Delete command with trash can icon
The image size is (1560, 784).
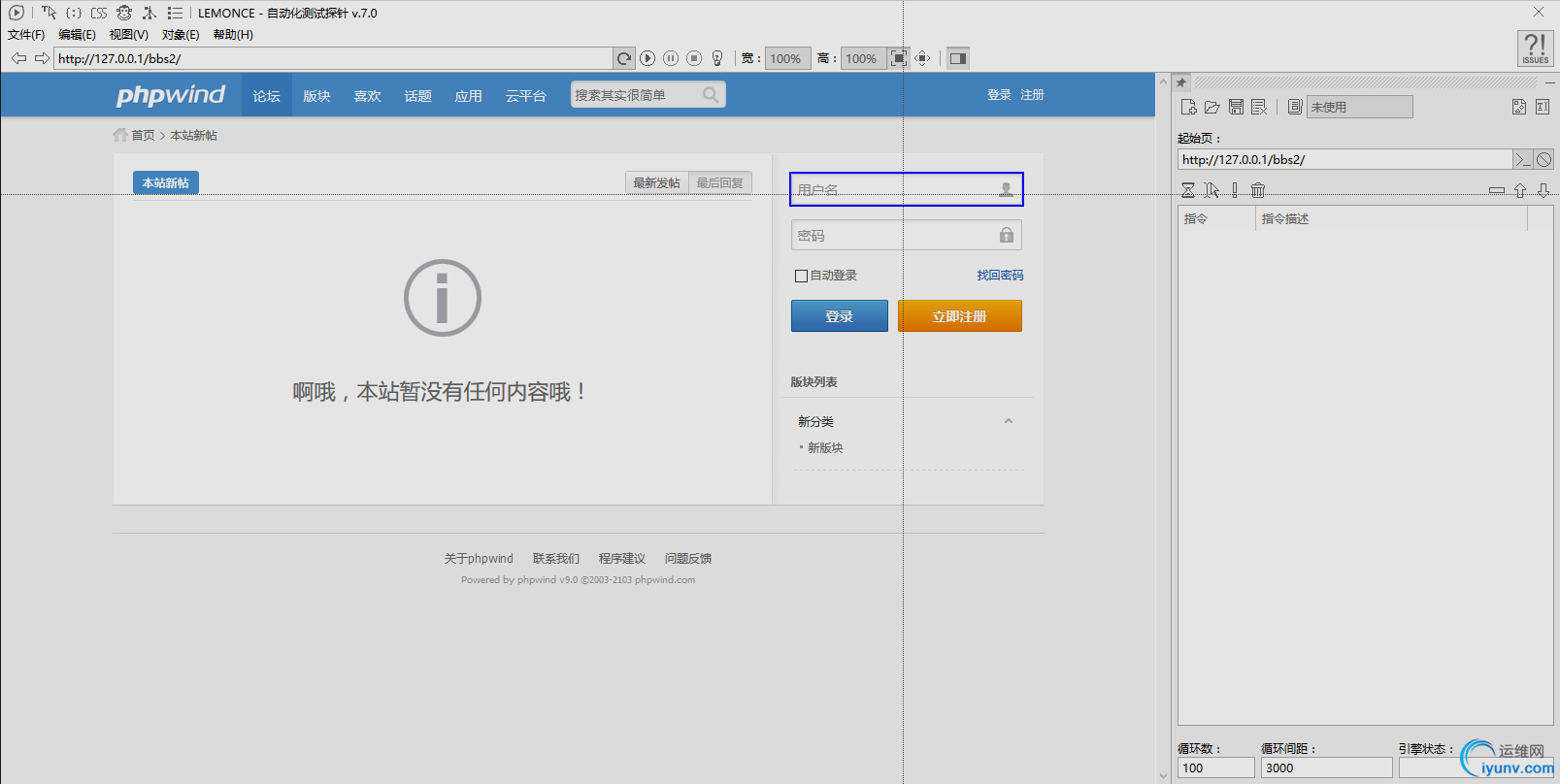1258,190
